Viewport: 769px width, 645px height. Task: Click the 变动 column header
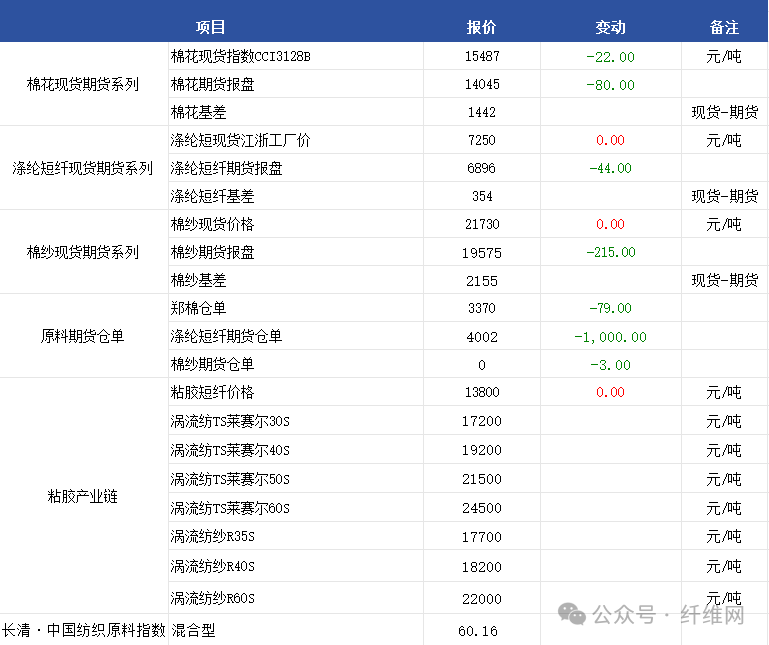pyautogui.click(x=611, y=27)
